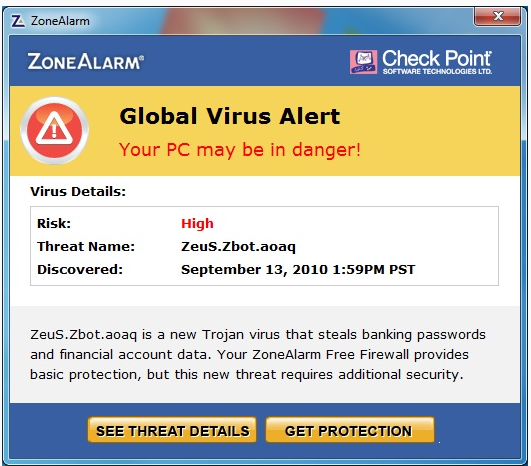The height and width of the screenshot is (466, 531).
Task: Click the September 13, 2010 discovered date
Action: [298, 270]
